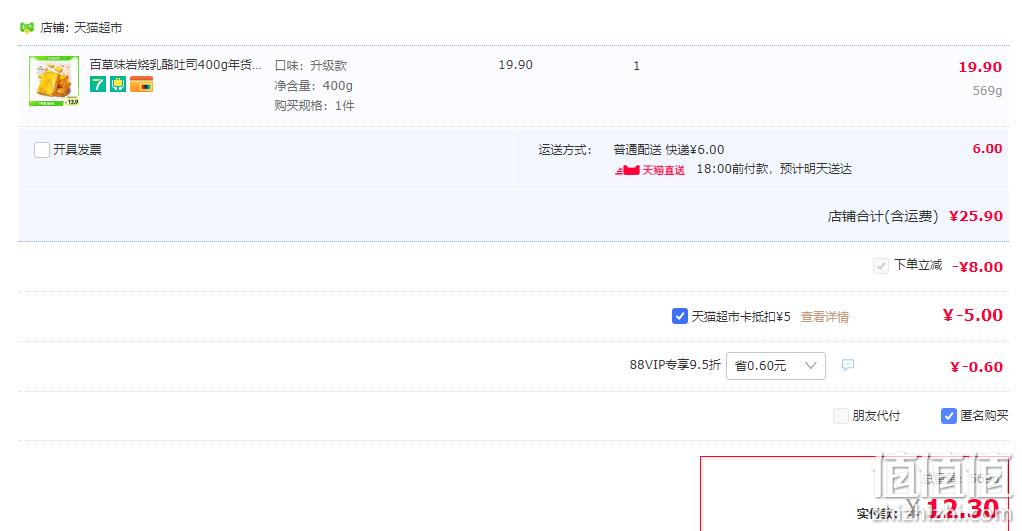Click the 88VIP专享9.5折 label
The height and width of the screenshot is (531, 1022).
point(675,365)
